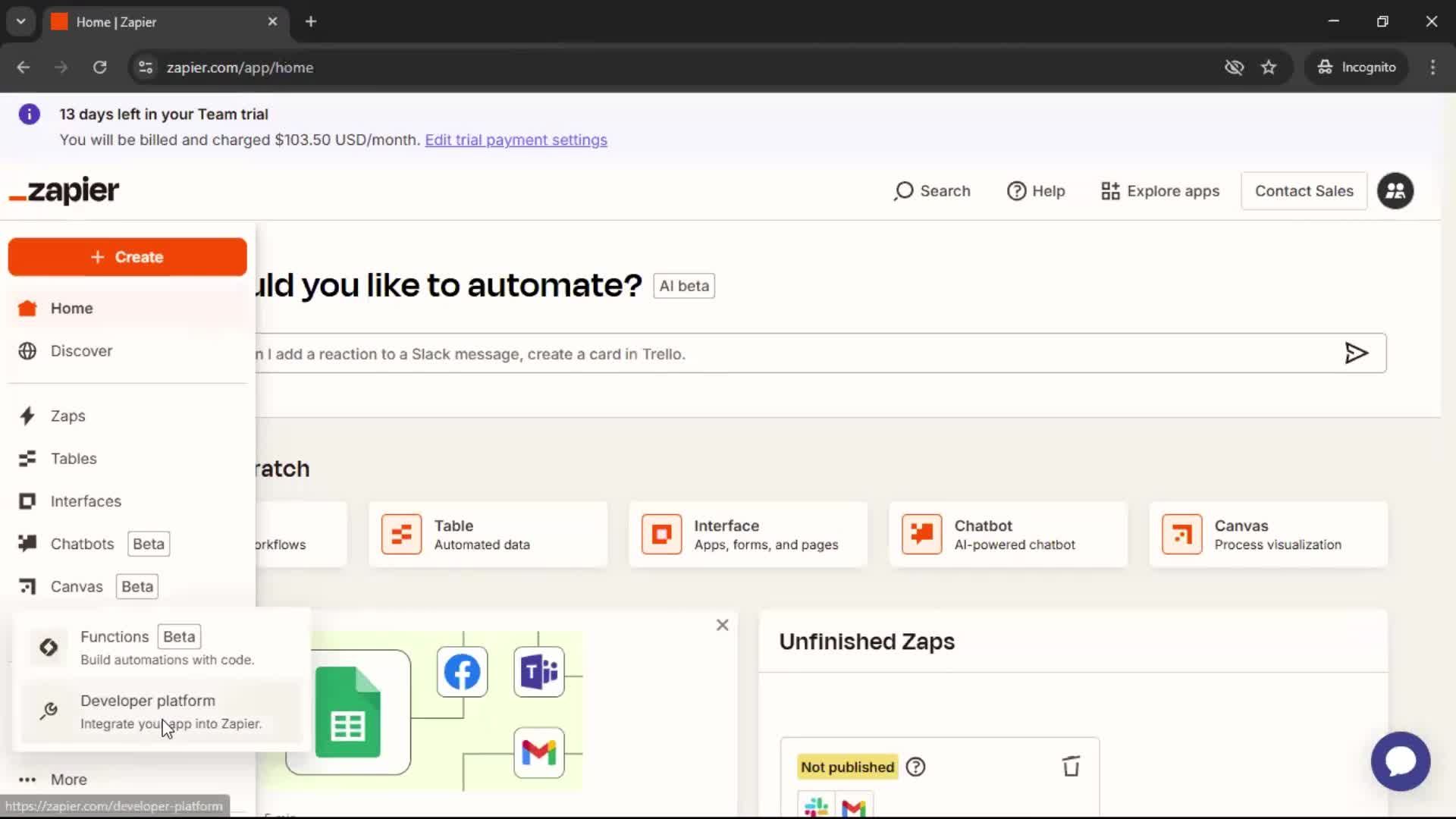Open the Zaps lightning bolt icon
Image resolution: width=1456 pixels, height=819 pixels.
pyautogui.click(x=27, y=416)
